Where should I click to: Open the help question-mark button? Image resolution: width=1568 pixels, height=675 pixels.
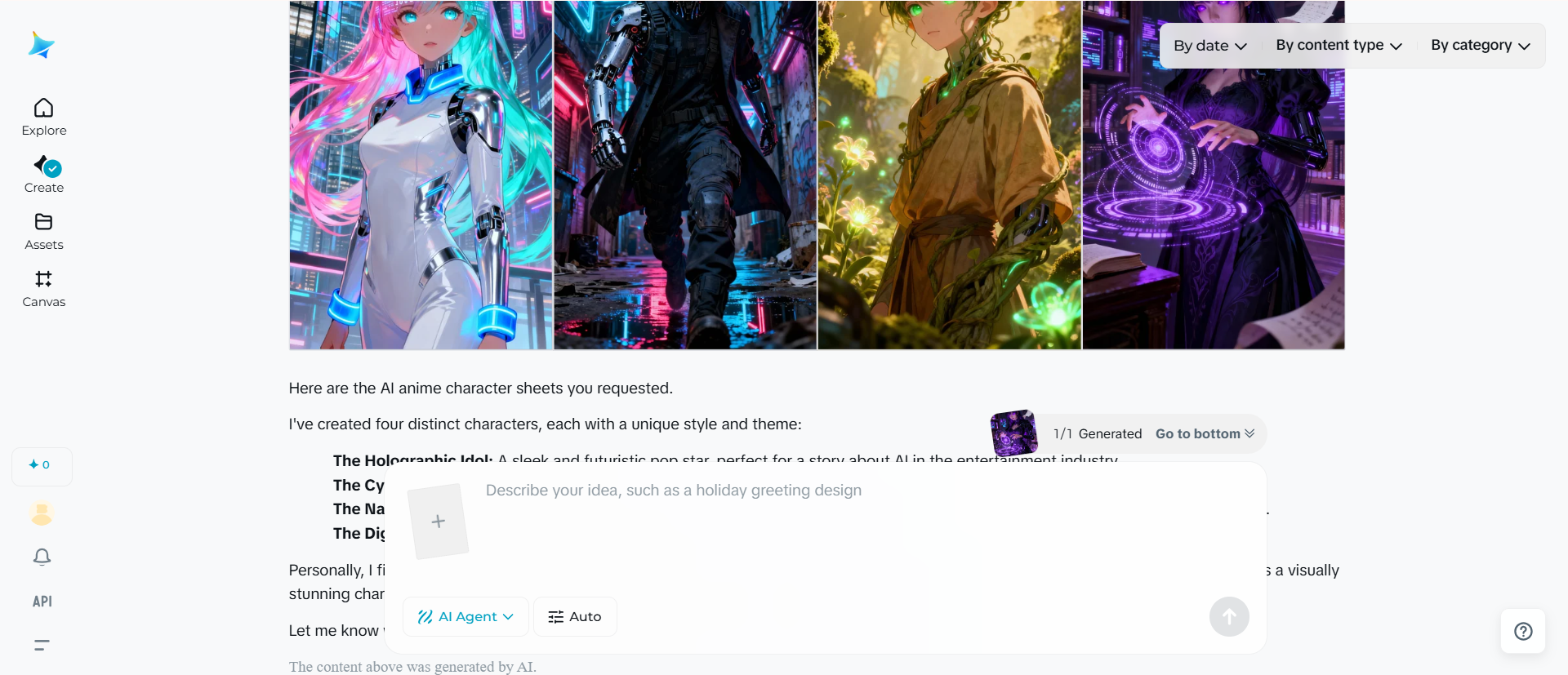(1523, 631)
